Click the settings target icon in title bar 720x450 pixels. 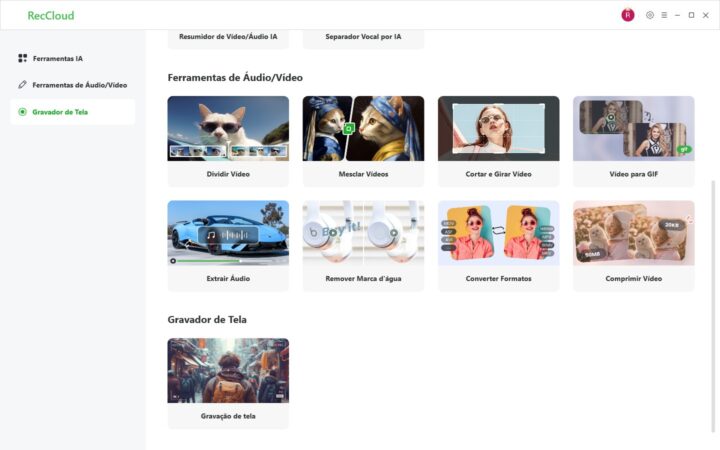pyautogui.click(x=650, y=15)
